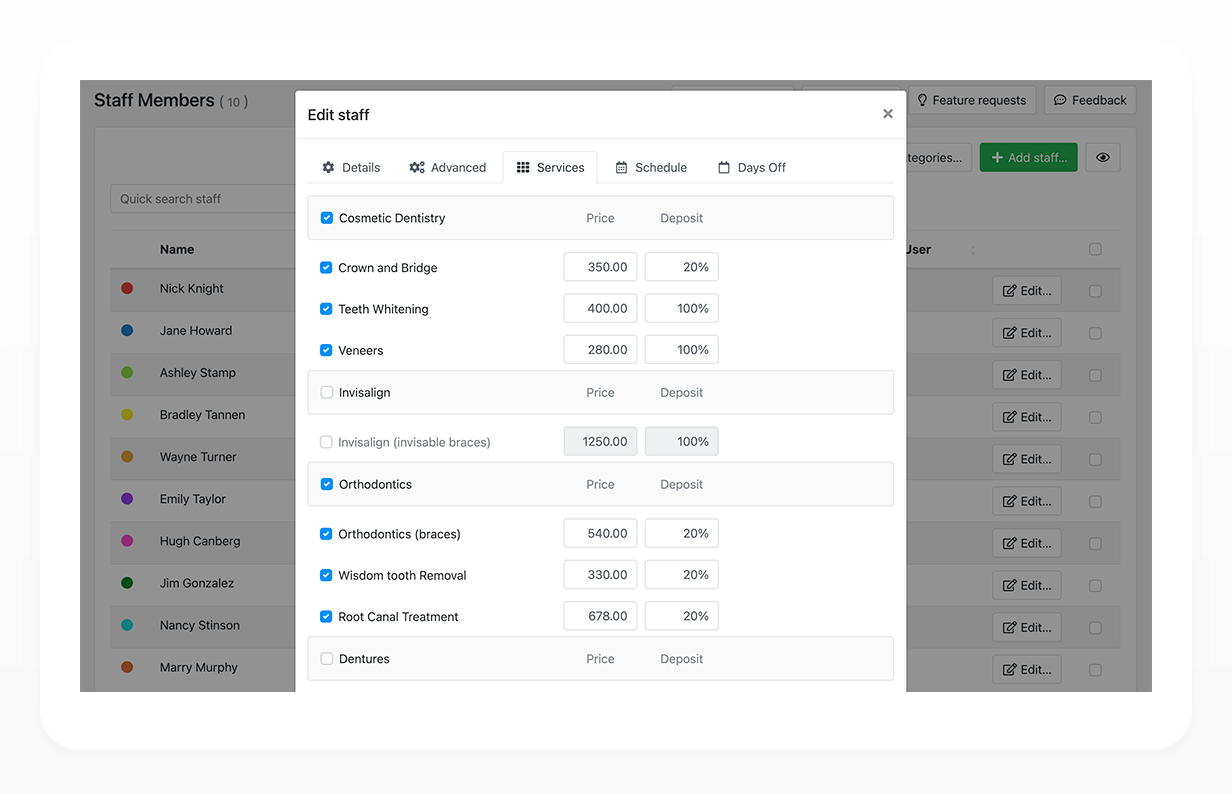The image size is (1232, 794).
Task: Toggle the Teeth Whitening service checkbox
Action: coord(326,309)
